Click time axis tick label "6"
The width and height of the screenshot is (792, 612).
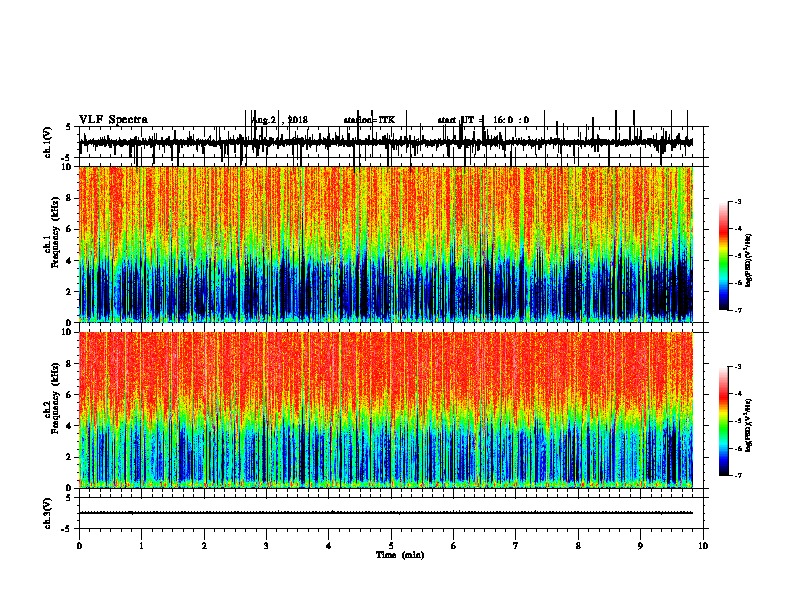coord(454,546)
